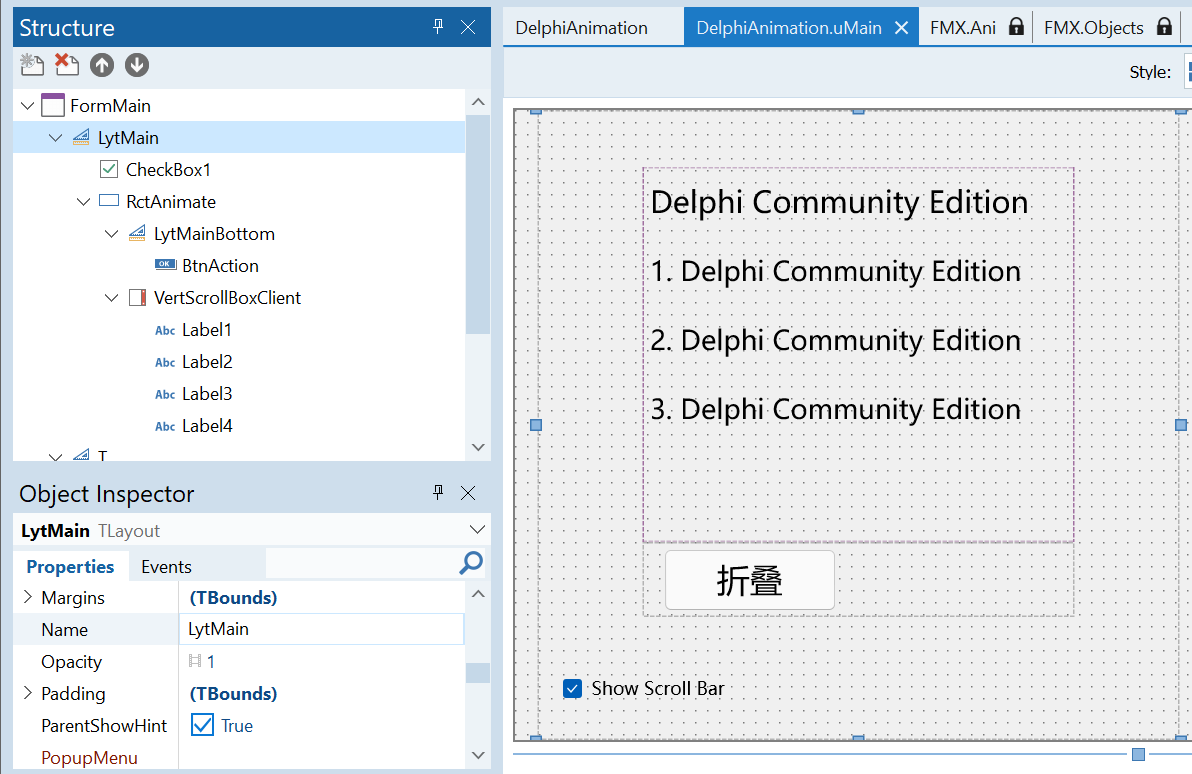Expand the Margins property
1192x774 pixels.
pyautogui.click(x=26, y=597)
